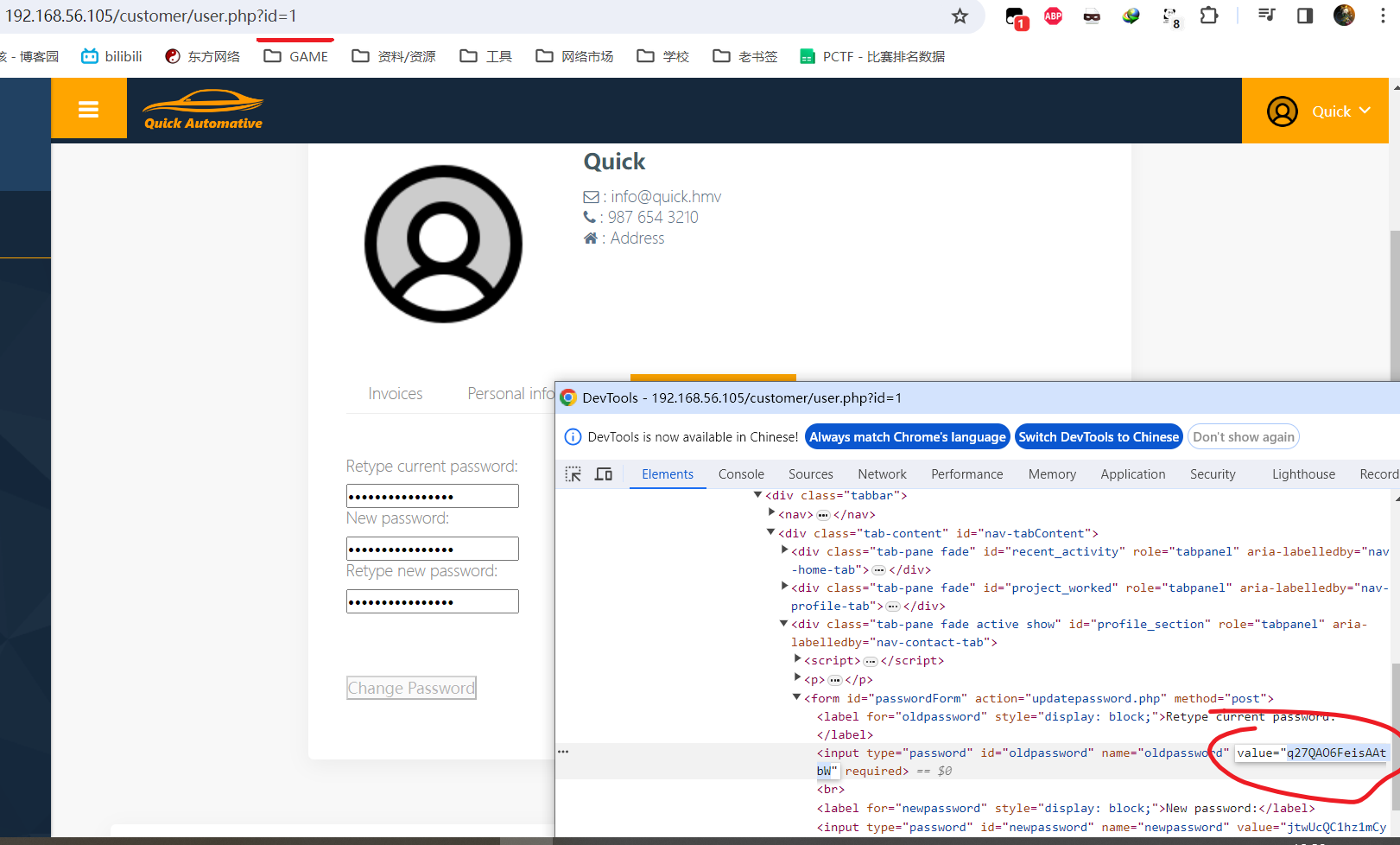The image size is (1400, 845).
Task: Open the Invoices profile tab
Action: coord(396,393)
